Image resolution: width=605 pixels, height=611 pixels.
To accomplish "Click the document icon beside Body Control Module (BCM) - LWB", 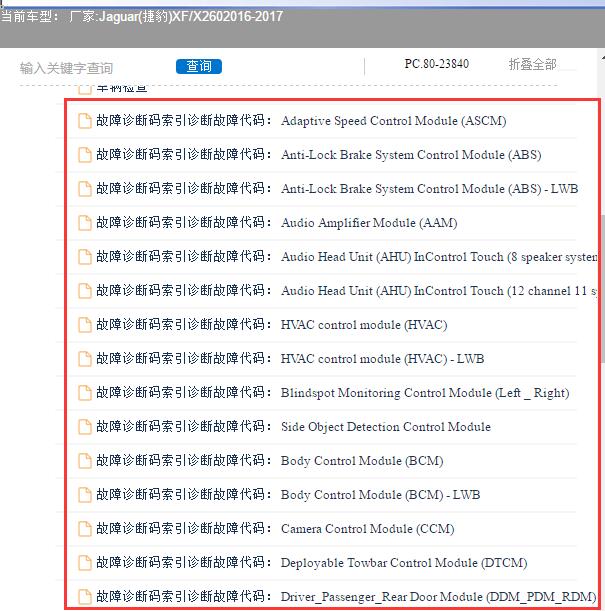I will point(85,495).
